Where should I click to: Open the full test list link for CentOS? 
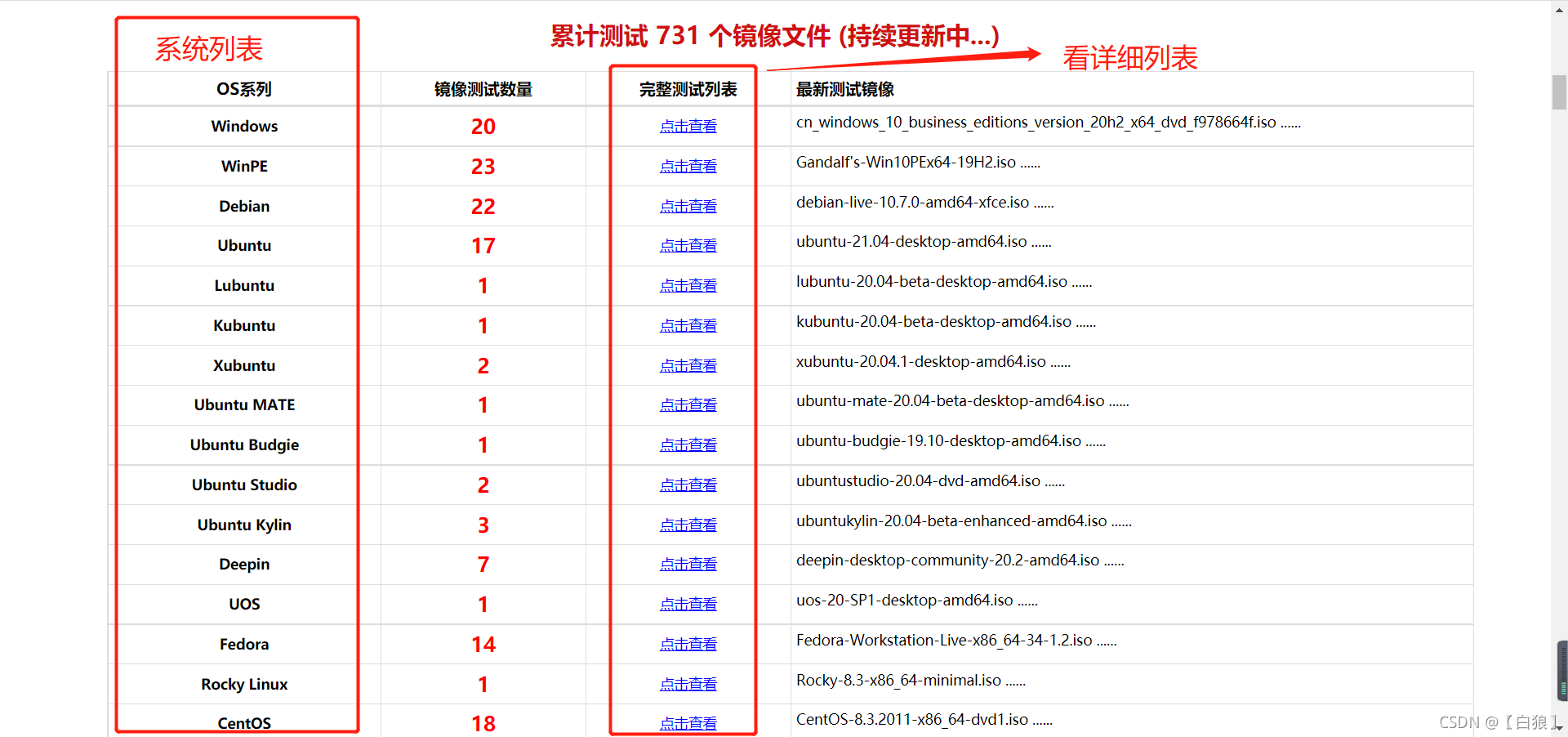[688, 723]
